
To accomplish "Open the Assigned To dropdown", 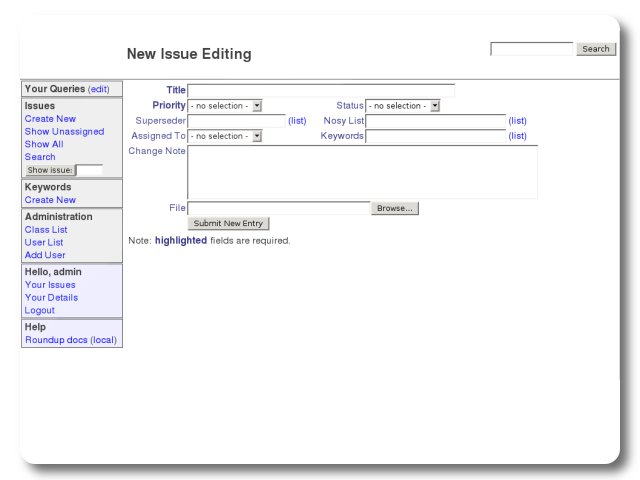I will (225, 136).
